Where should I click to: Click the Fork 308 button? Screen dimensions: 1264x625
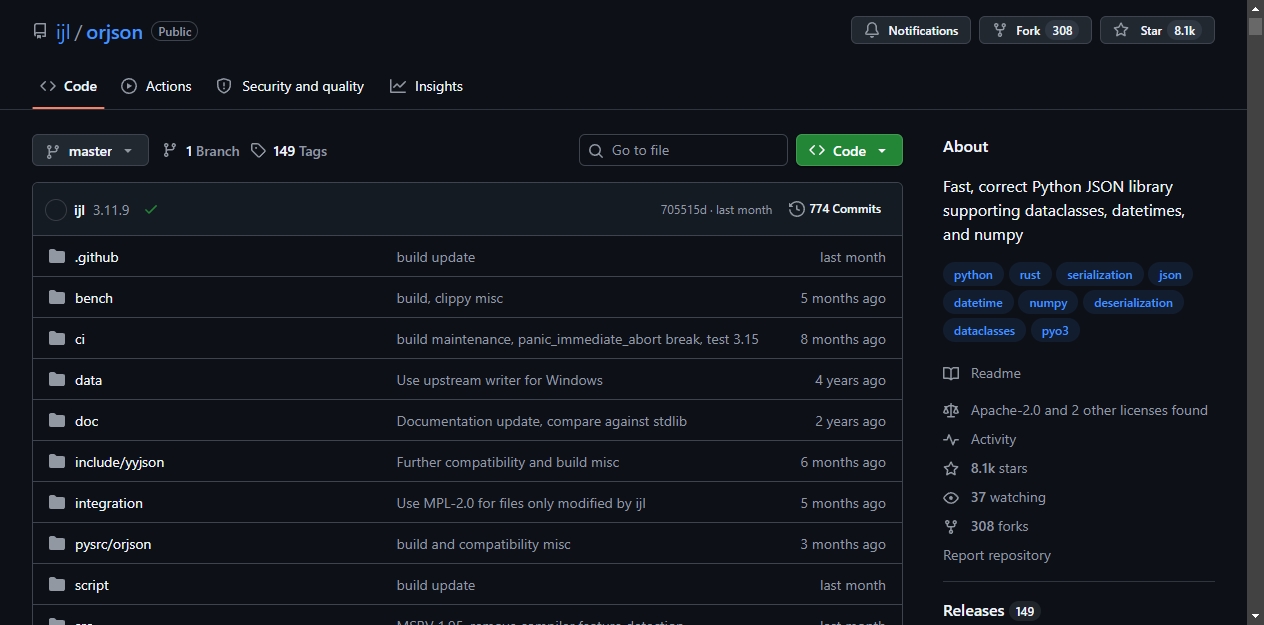1035,31
